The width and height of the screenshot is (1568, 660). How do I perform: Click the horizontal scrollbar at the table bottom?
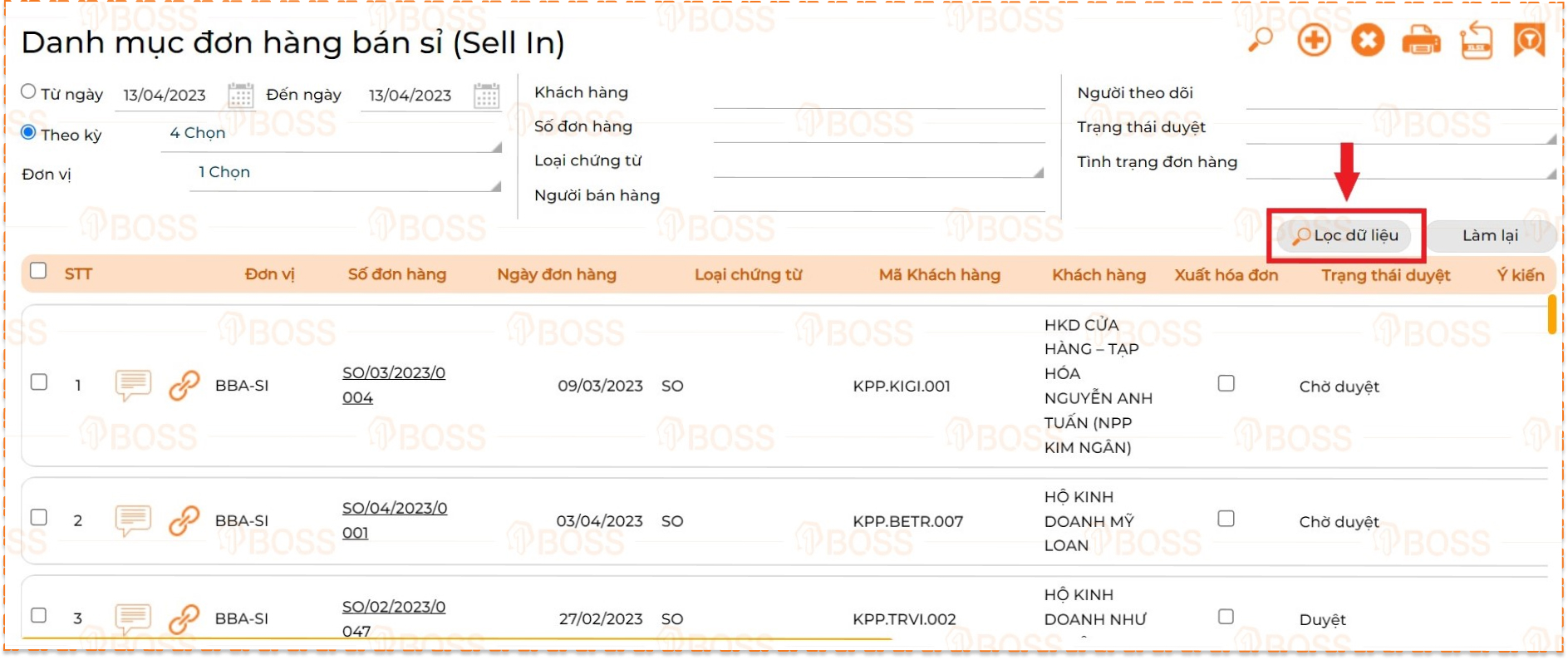(457, 638)
